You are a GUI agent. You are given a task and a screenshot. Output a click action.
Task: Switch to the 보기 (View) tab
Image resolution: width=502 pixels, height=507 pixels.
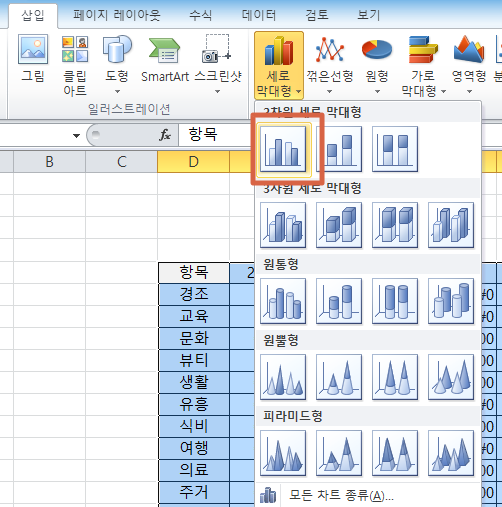369,15
